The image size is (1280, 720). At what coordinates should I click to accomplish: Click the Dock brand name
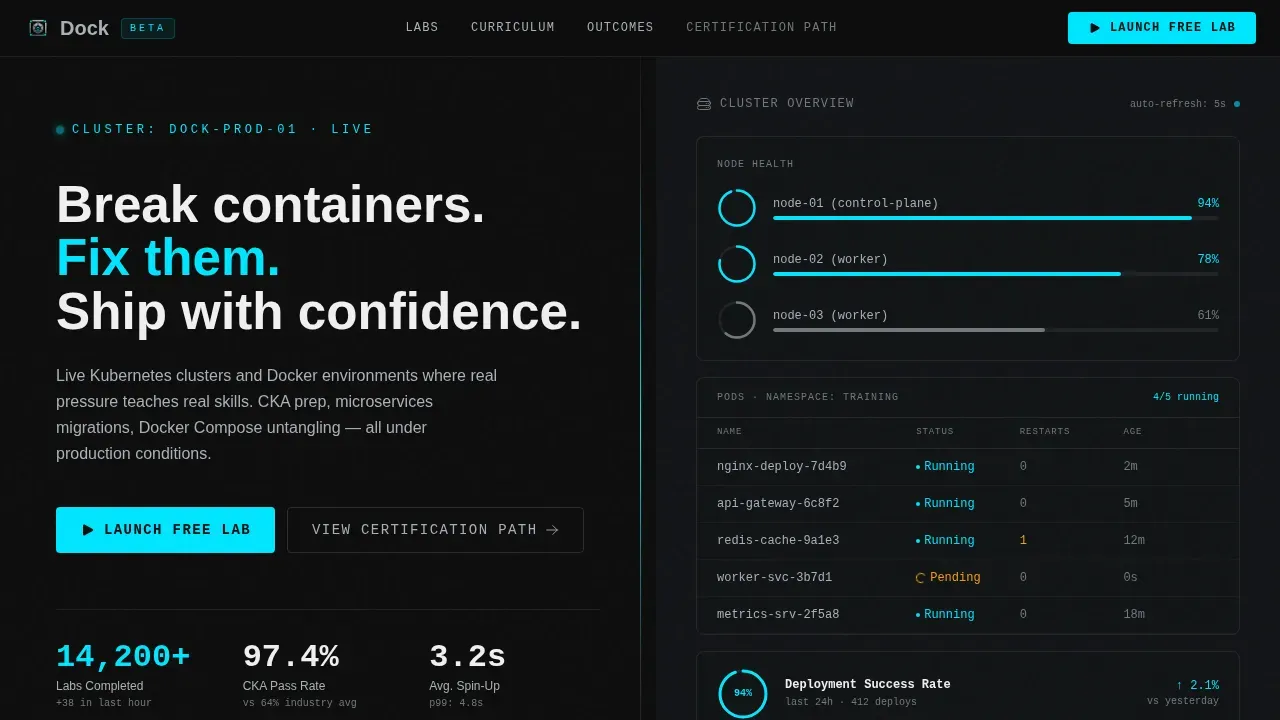84,28
